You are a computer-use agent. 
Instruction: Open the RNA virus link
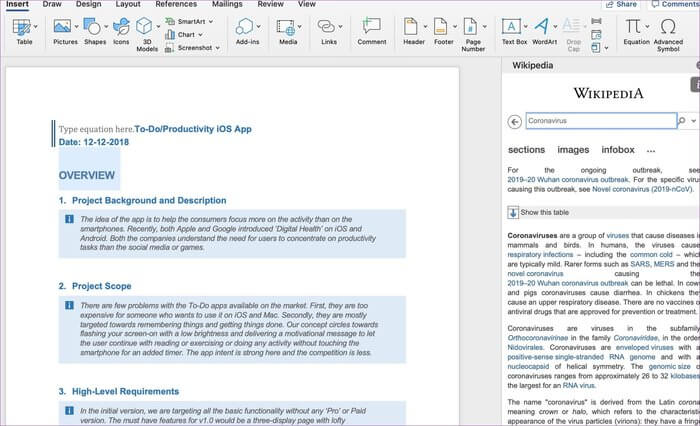[579, 385]
